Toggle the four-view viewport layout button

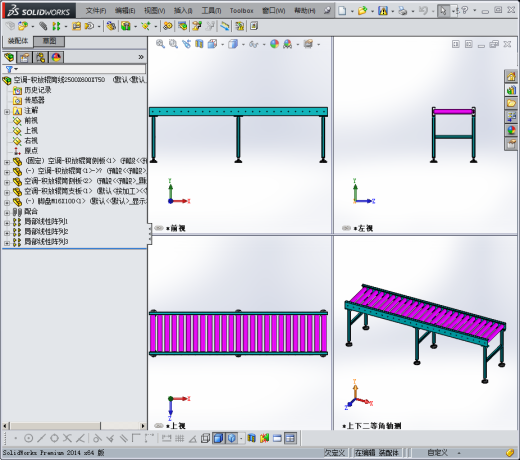[290, 438]
